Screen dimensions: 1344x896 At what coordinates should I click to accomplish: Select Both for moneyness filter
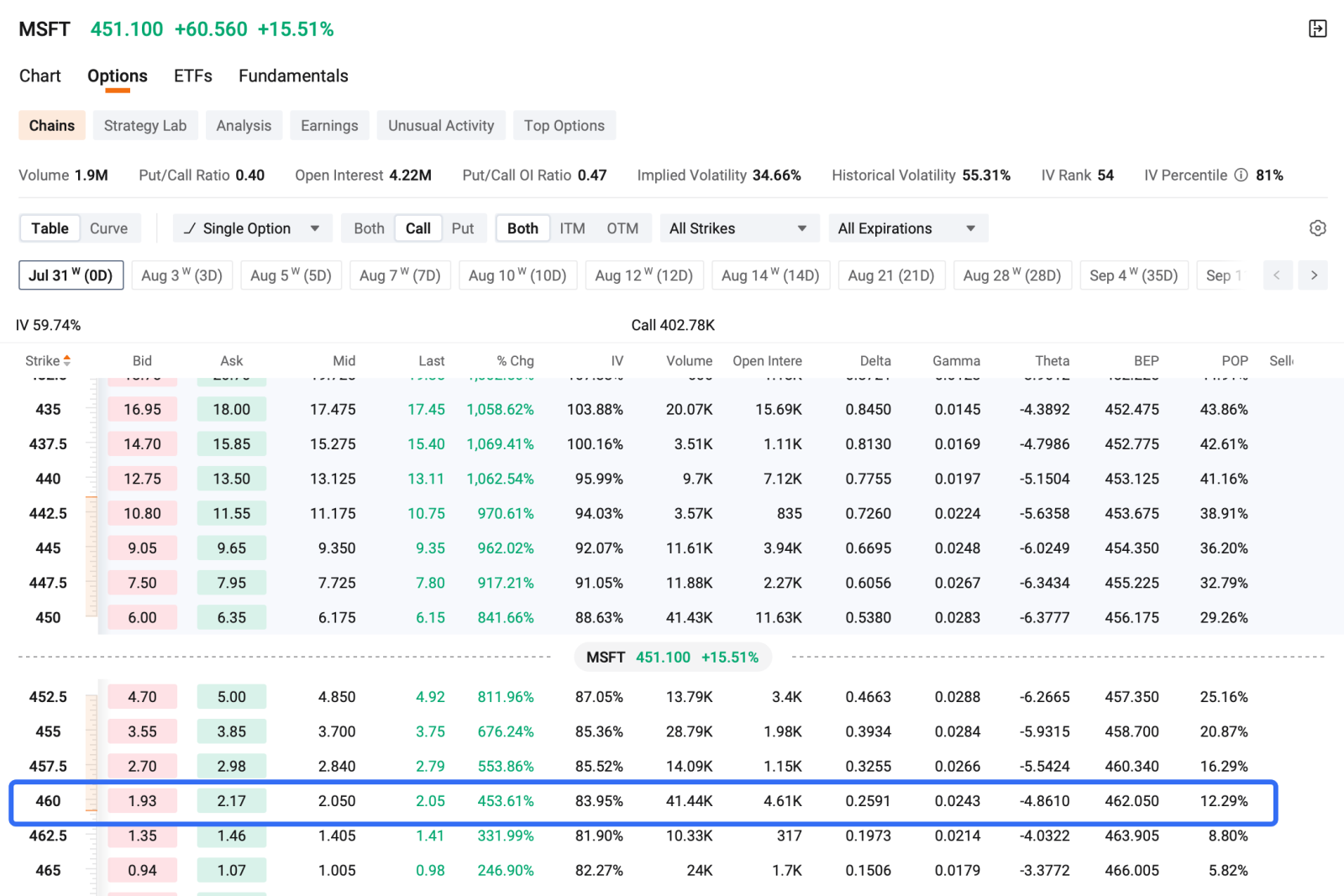522,228
